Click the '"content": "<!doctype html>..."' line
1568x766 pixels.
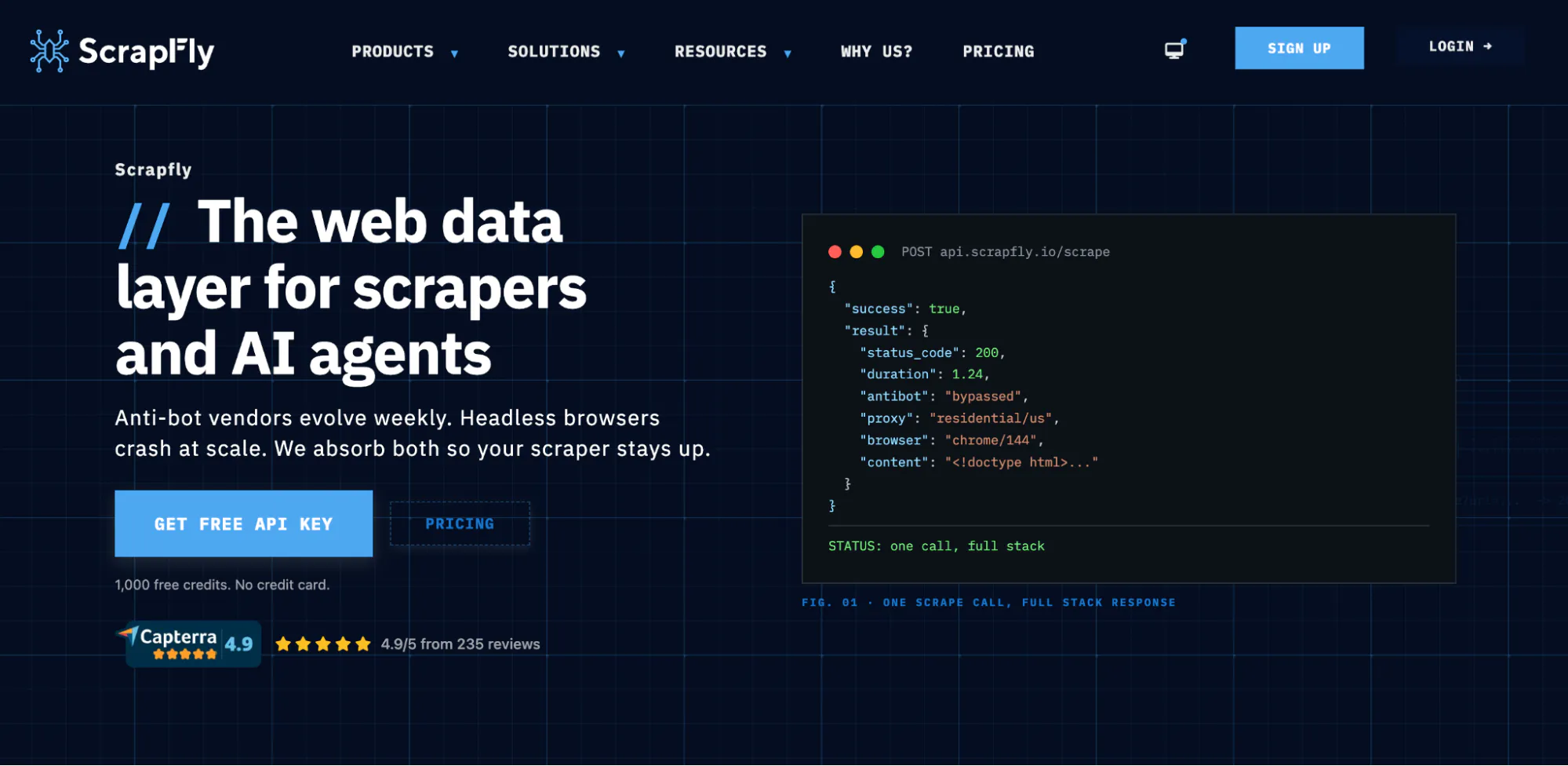[979, 462]
